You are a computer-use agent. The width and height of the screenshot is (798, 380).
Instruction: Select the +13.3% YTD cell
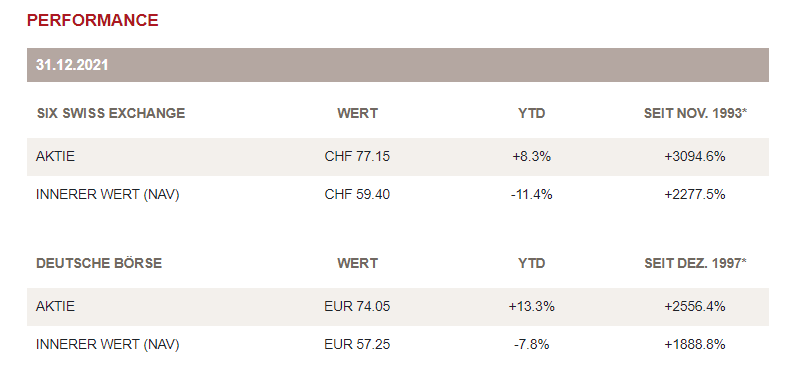[x=531, y=306]
